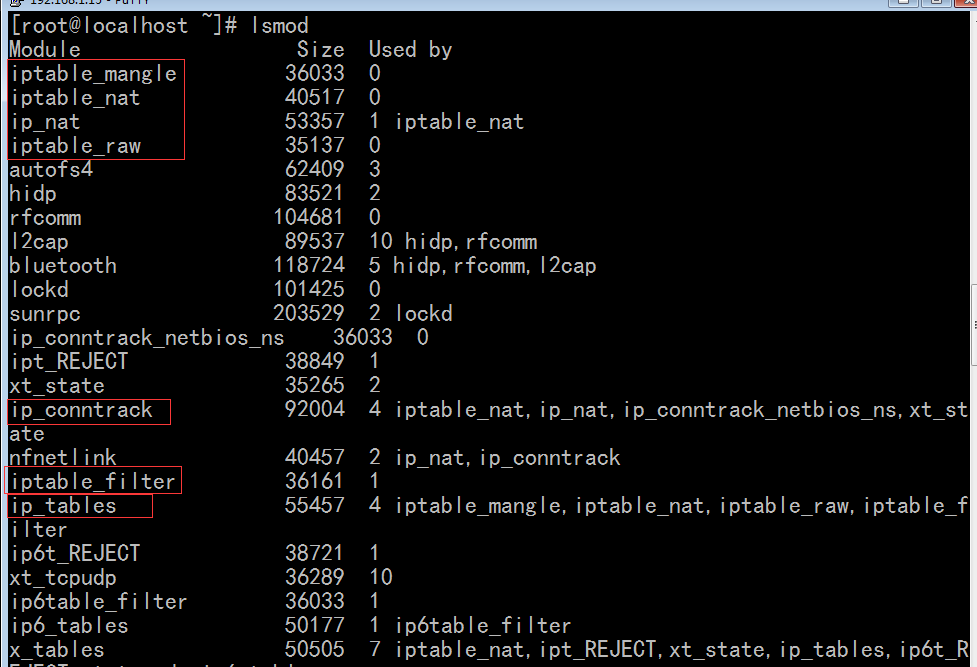Click the ip_conntrack highlighted module
Screen dimensions: 977x667
(82, 410)
